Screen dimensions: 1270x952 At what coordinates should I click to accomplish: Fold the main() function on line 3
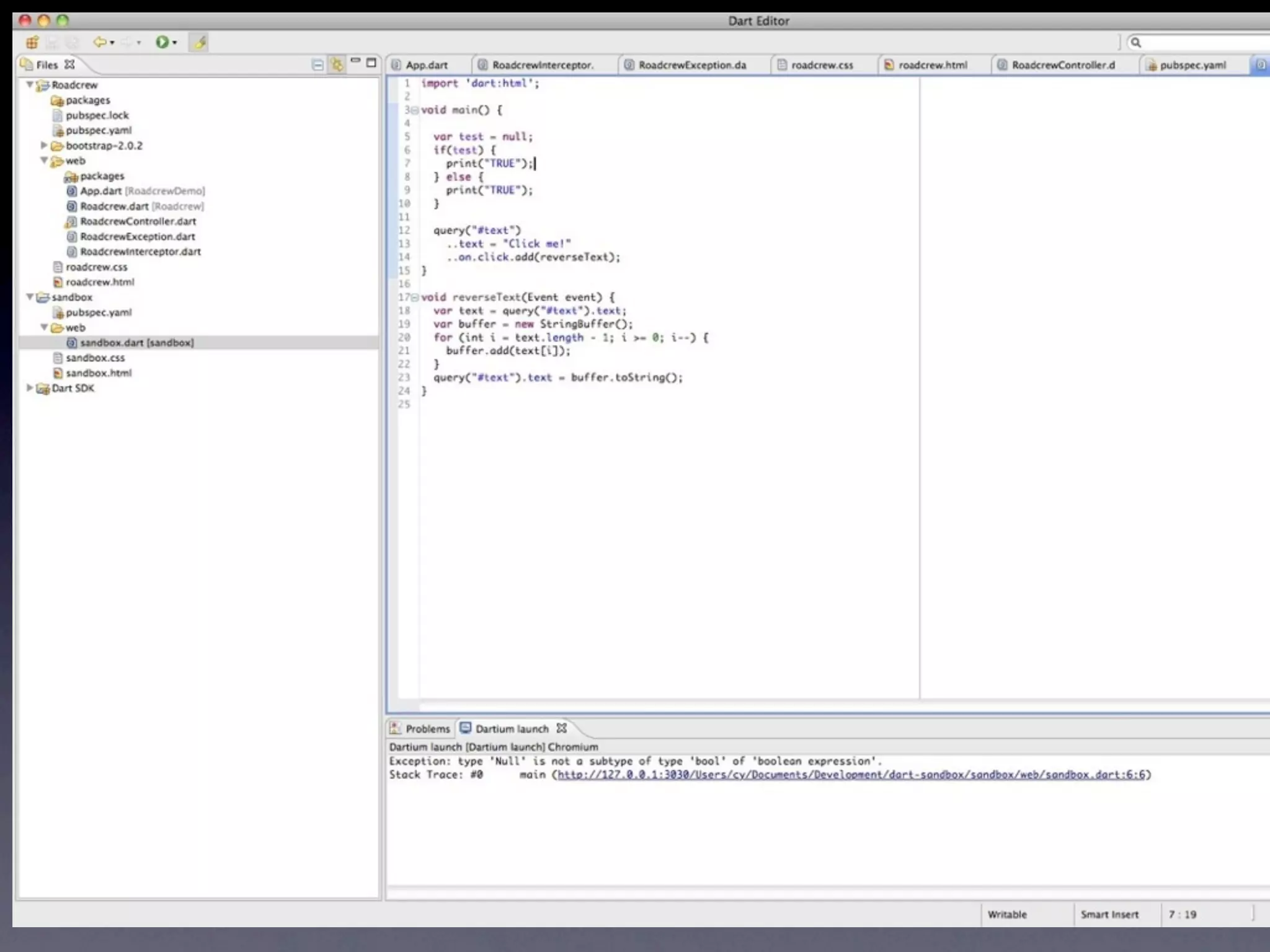click(x=415, y=110)
